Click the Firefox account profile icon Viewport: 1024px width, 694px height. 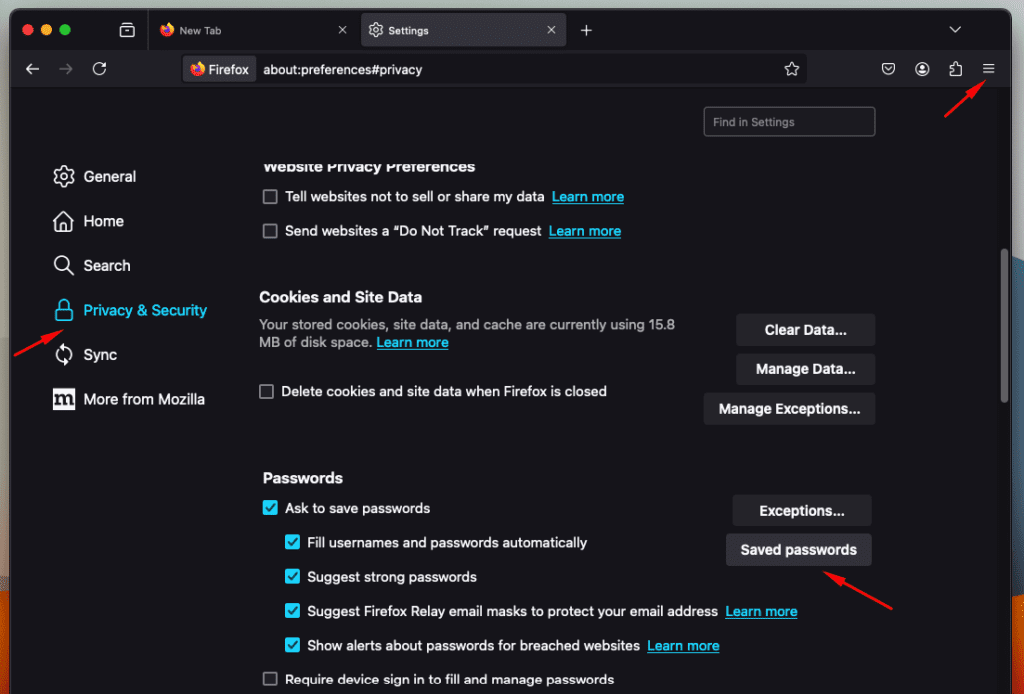tap(922, 69)
